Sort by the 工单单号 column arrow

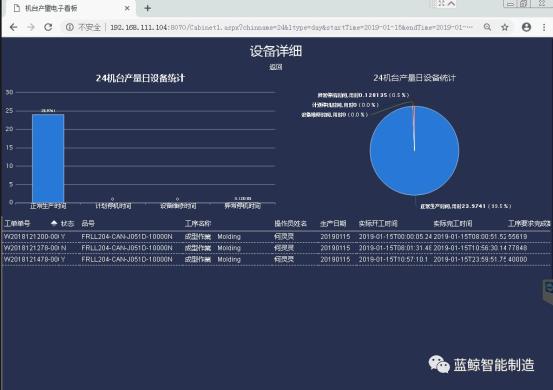(54, 223)
